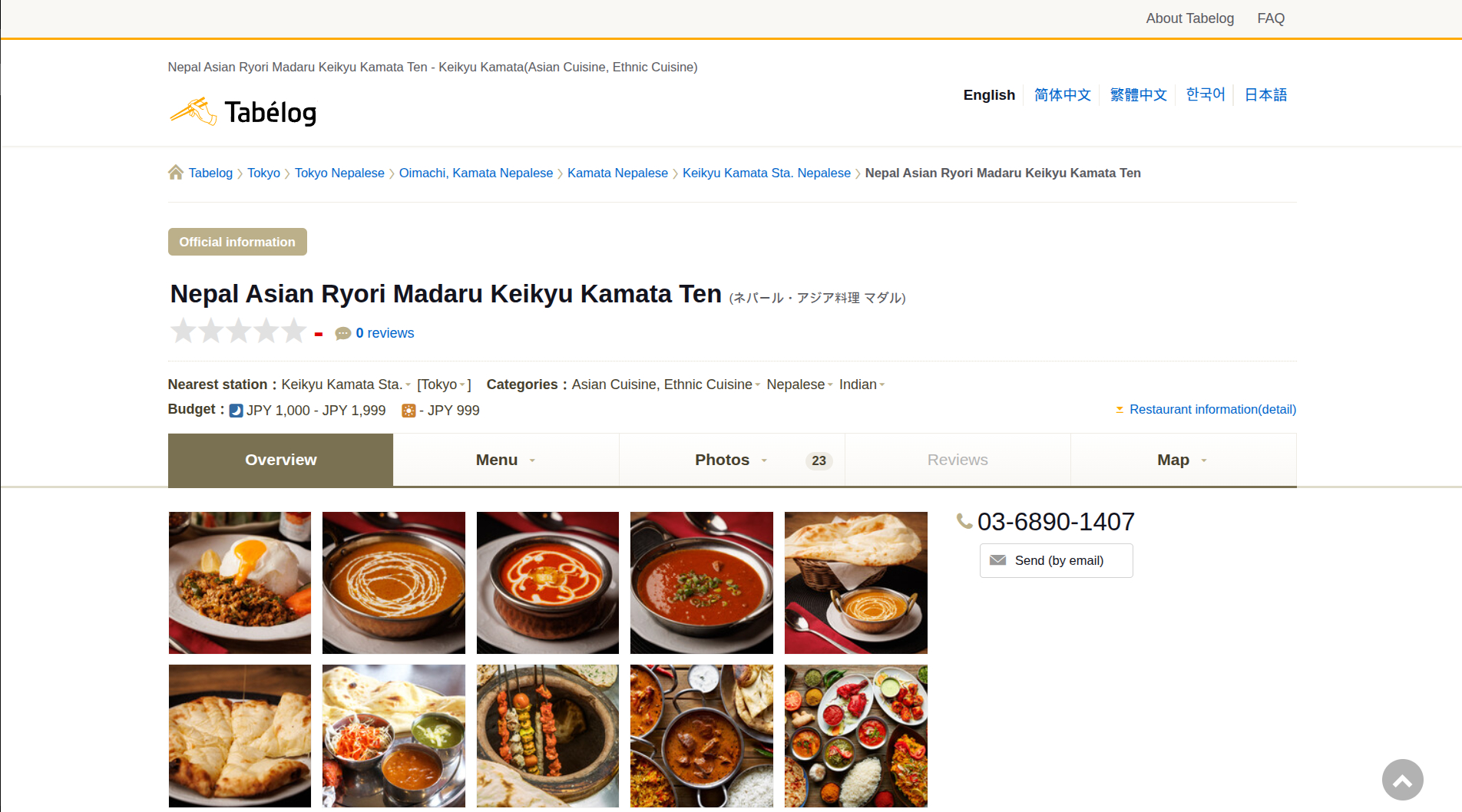This screenshot has height=812, width=1462.
Task: Click the scroll-to-top arrow button
Action: click(1402, 780)
